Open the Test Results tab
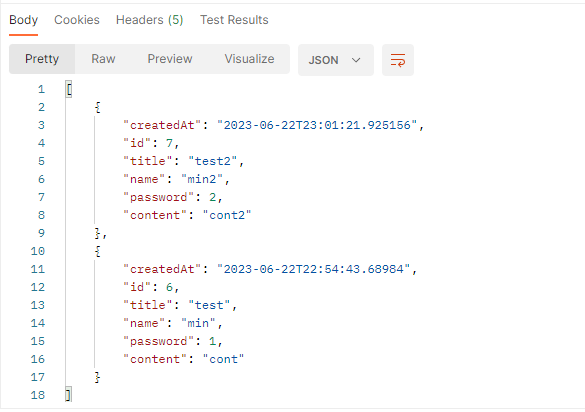Screen dimensions: 585x412 pyautogui.click(x=234, y=20)
